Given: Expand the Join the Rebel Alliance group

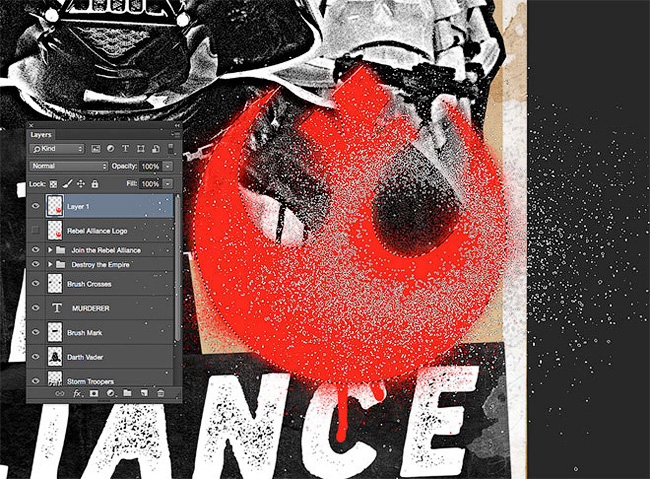Looking at the screenshot, I should tap(50, 250).
